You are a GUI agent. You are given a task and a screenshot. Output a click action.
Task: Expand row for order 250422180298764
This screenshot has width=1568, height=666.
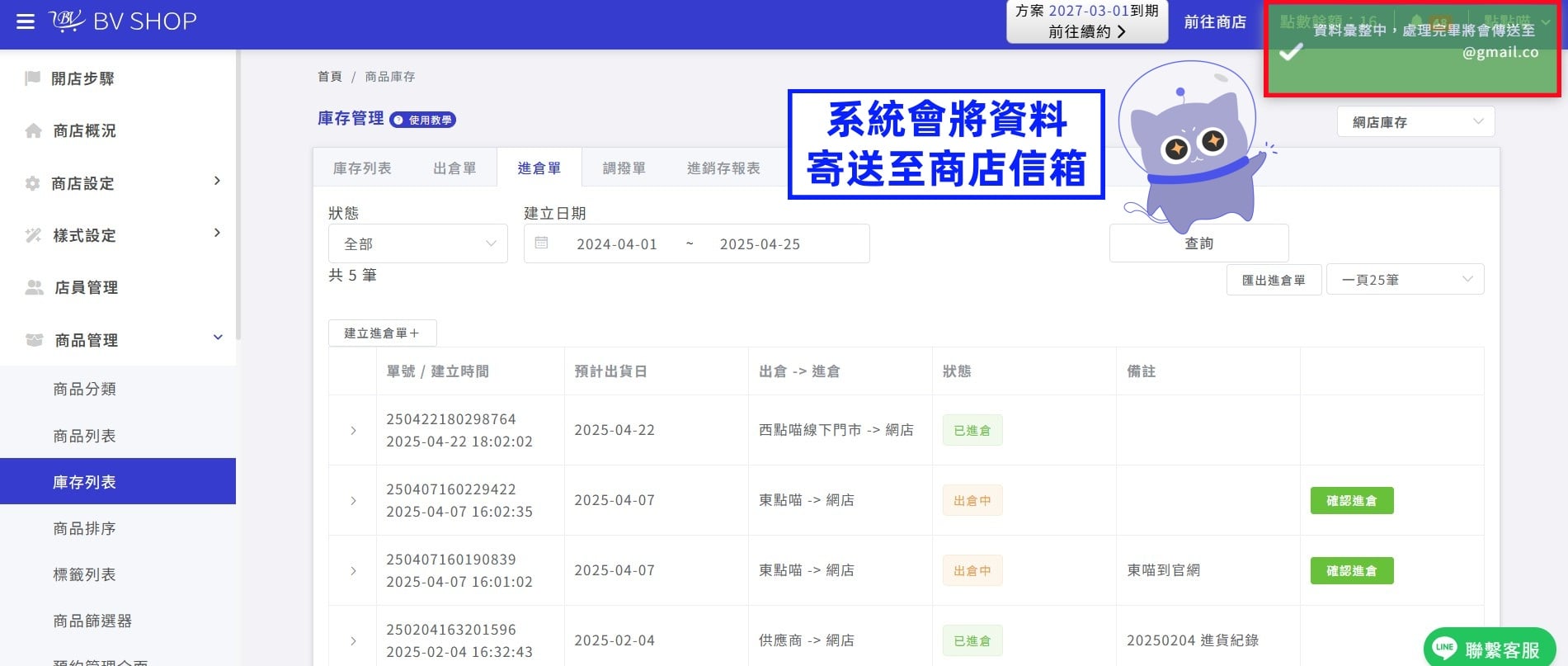[353, 431]
